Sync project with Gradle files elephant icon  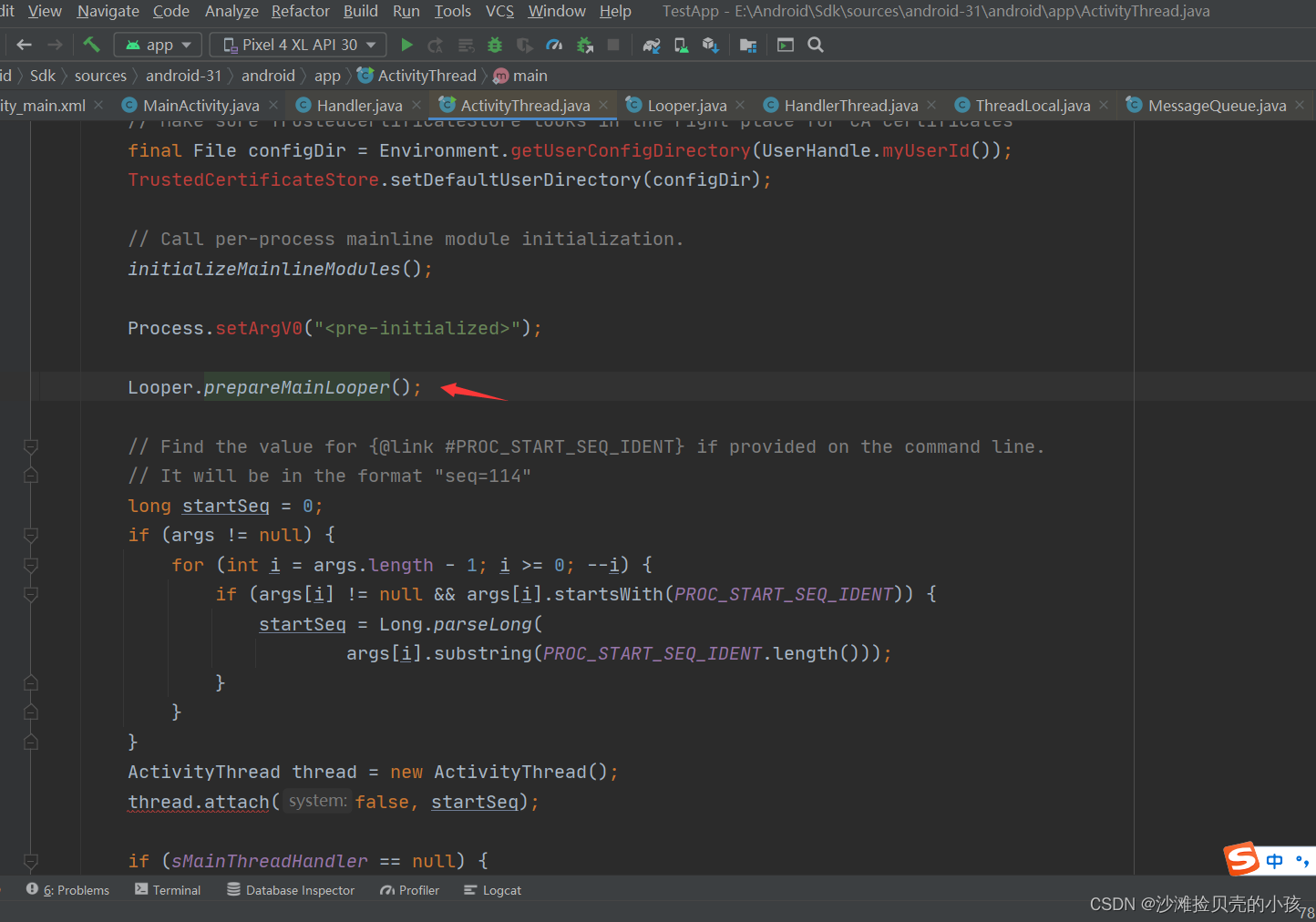[650, 44]
